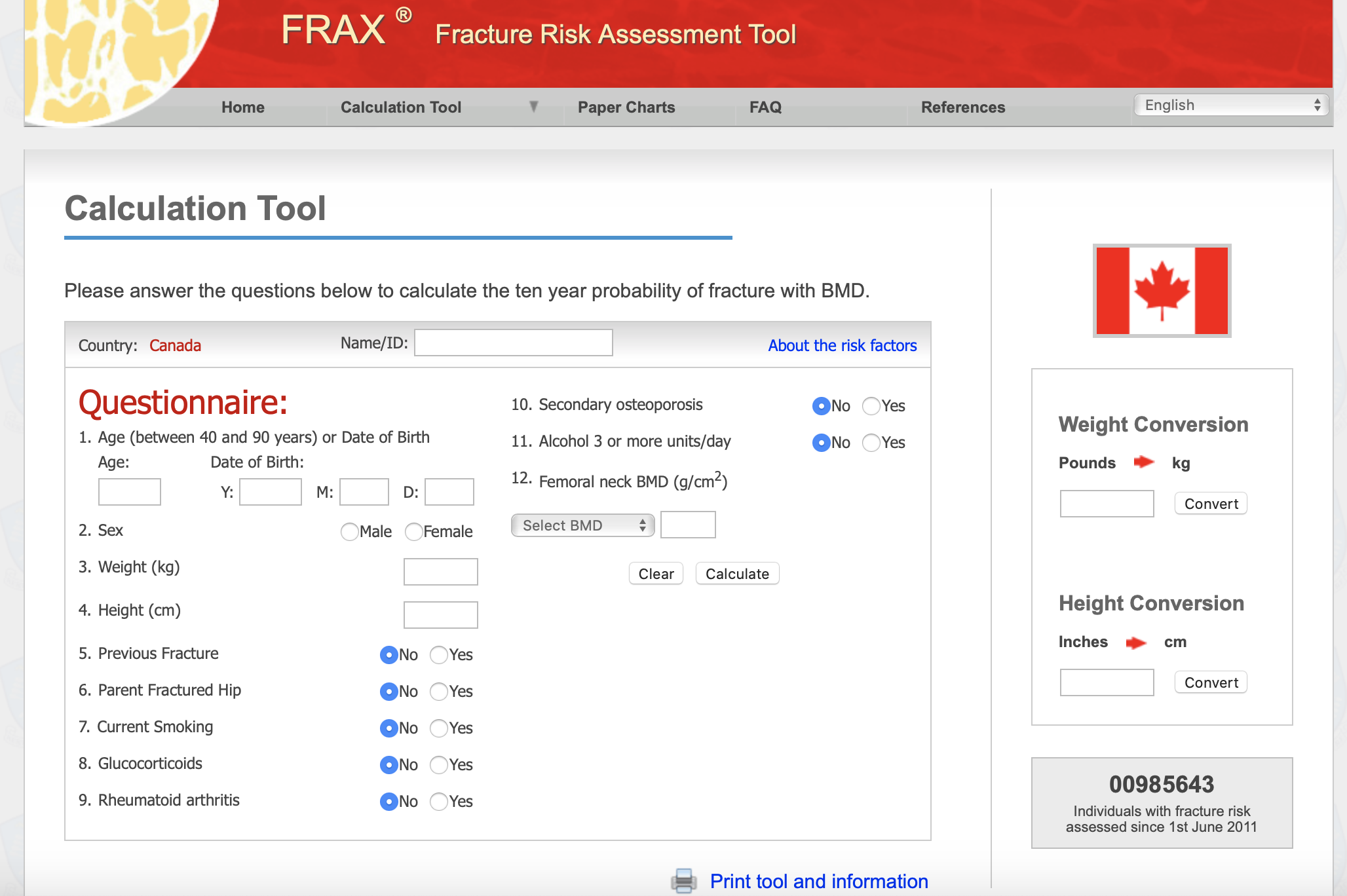Go to the Home menu item
This screenshot has height=896, width=1347.
[243, 107]
